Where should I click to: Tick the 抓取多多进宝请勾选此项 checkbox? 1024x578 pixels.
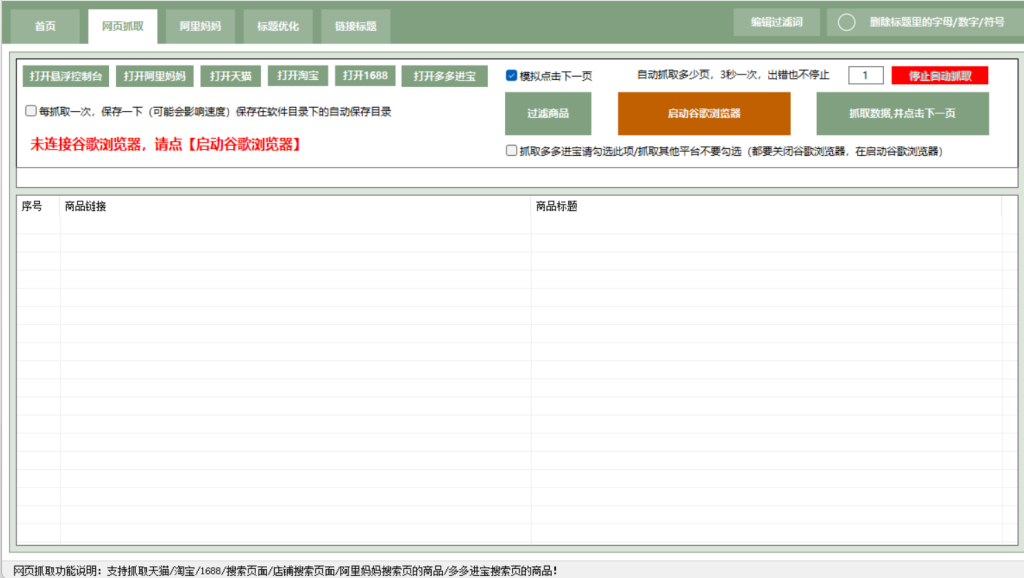tap(512, 151)
